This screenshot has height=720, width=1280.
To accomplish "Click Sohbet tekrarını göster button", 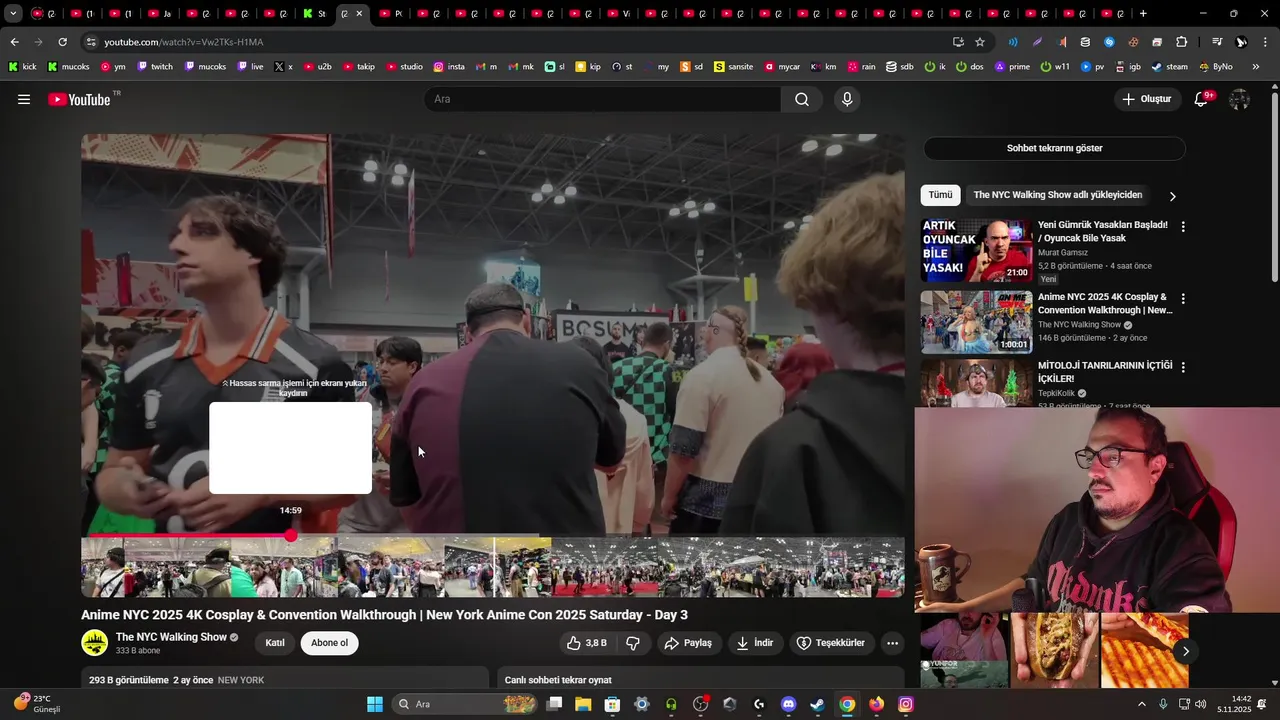I will tap(1054, 148).
